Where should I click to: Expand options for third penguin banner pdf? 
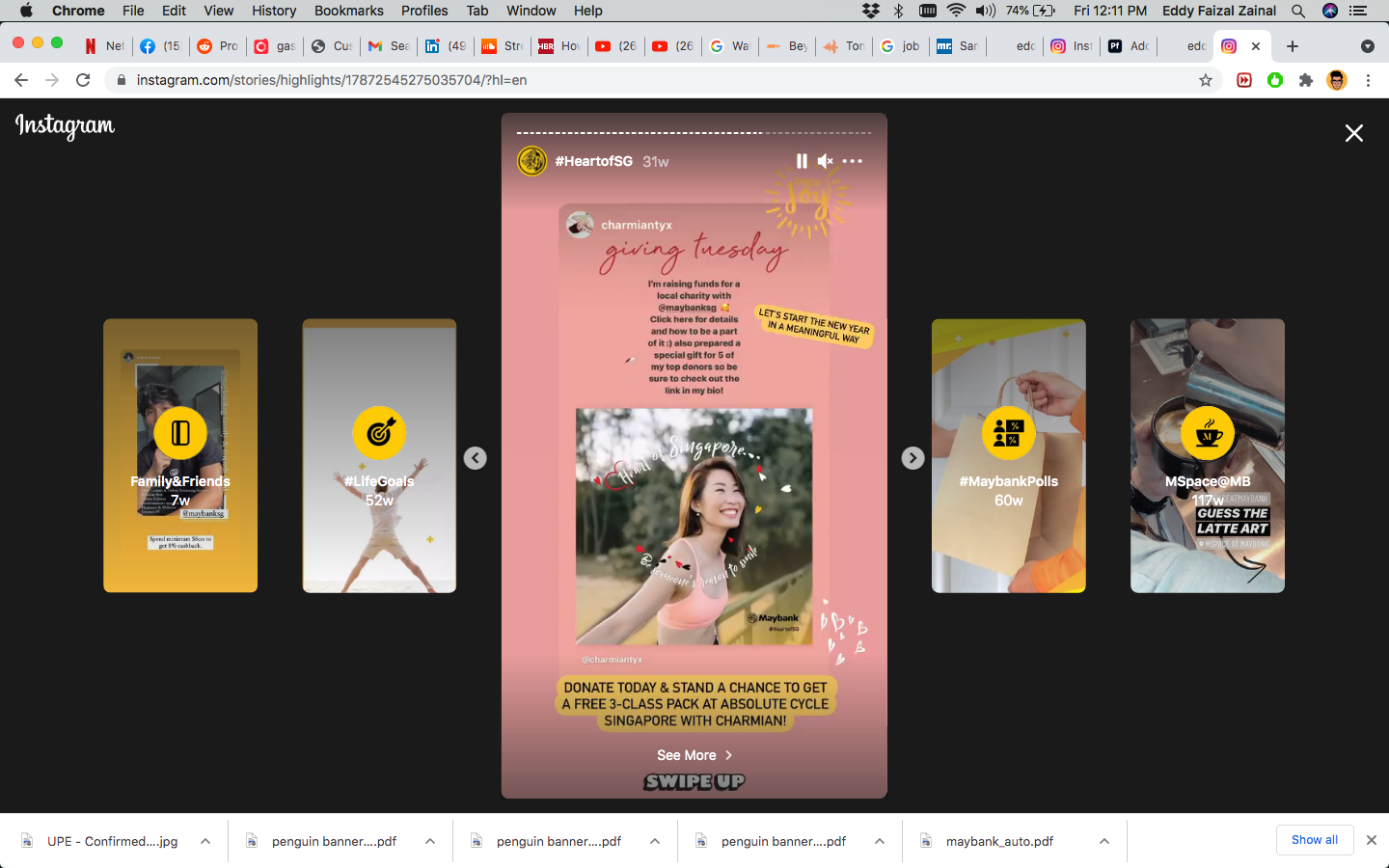880,841
